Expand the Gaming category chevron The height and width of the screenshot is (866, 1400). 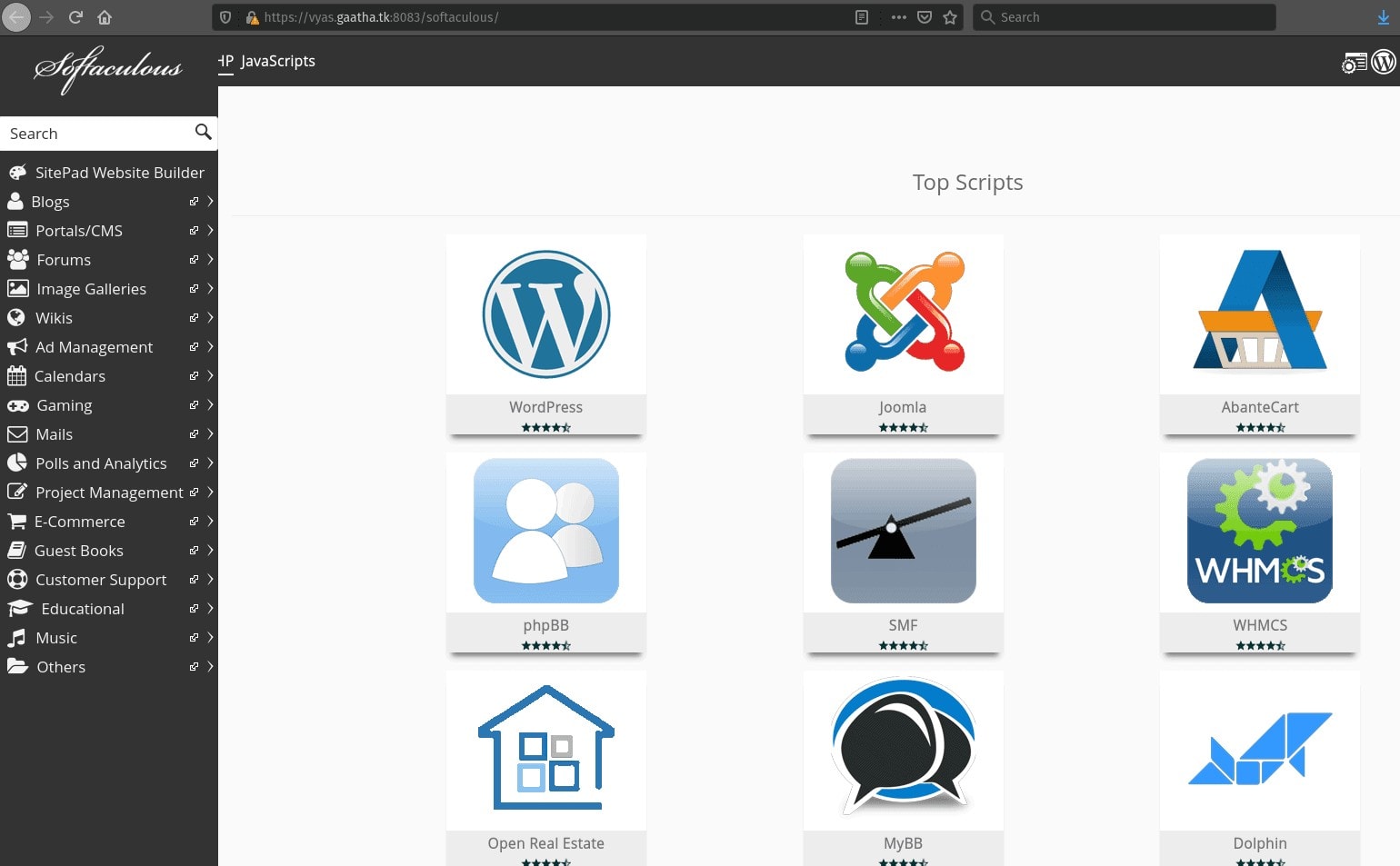(210, 405)
